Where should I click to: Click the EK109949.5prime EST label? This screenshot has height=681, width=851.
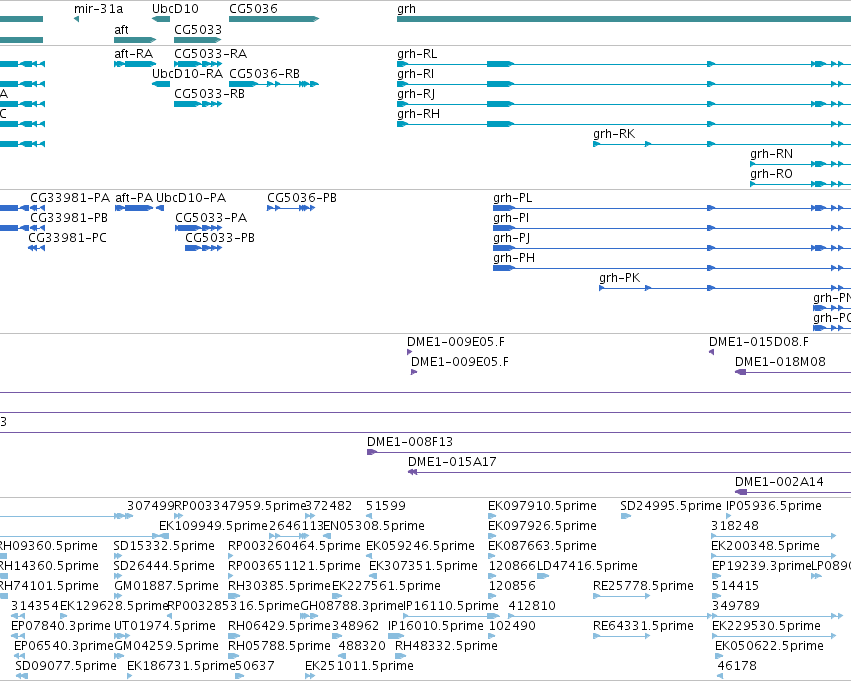(x=213, y=526)
